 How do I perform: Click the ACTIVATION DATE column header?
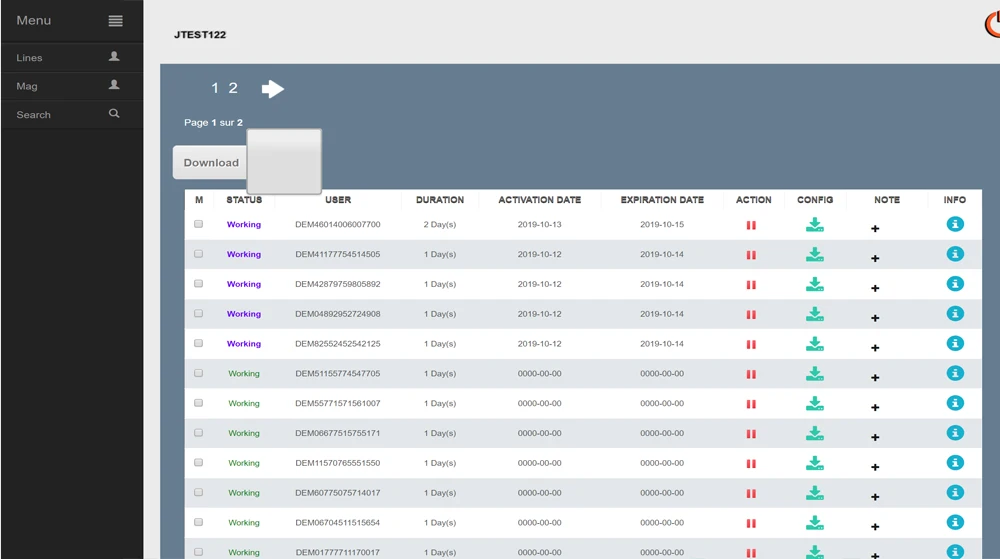(540, 200)
